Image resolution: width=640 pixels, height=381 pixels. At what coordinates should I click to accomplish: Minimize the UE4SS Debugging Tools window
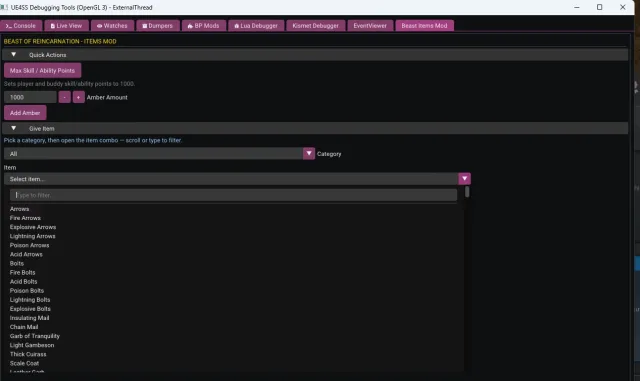[x=577, y=7]
